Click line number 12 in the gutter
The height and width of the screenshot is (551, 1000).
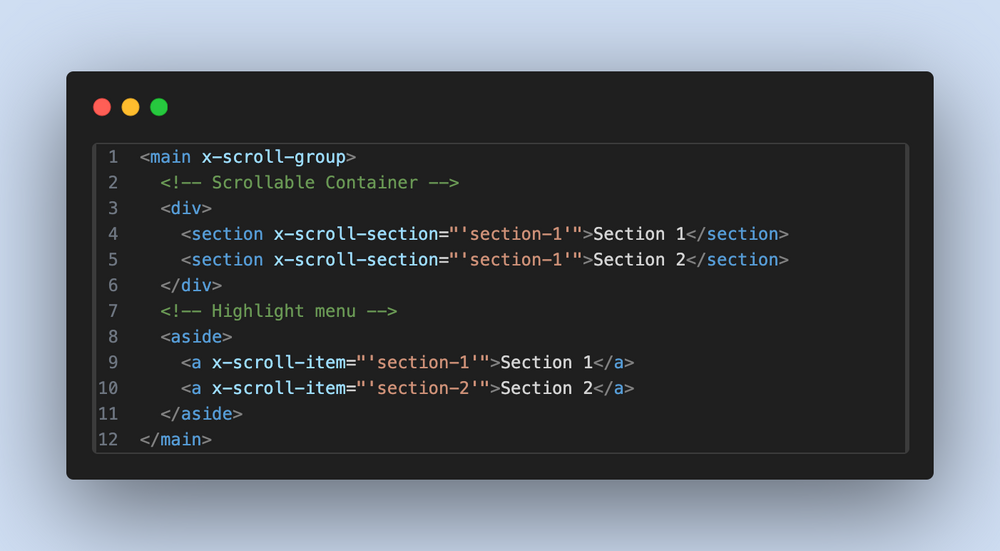click(x=108, y=439)
